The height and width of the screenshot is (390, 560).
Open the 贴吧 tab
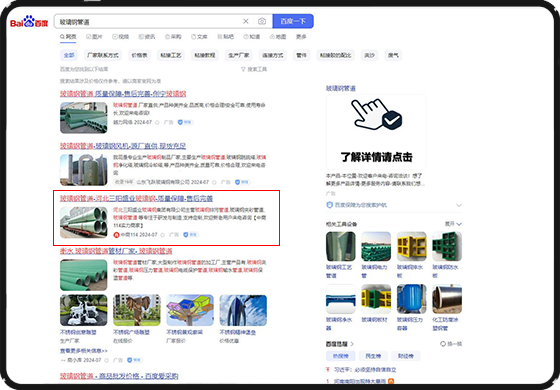(225, 36)
